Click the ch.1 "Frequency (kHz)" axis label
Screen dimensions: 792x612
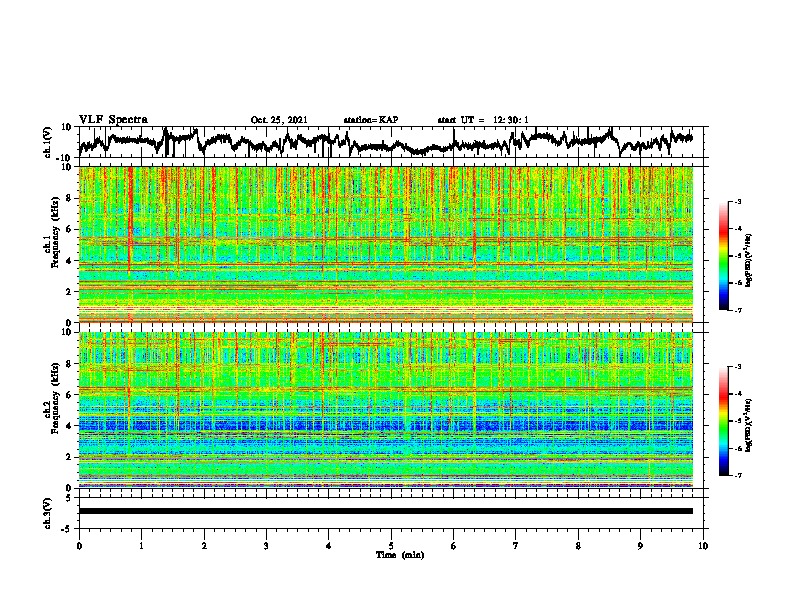tap(55, 232)
